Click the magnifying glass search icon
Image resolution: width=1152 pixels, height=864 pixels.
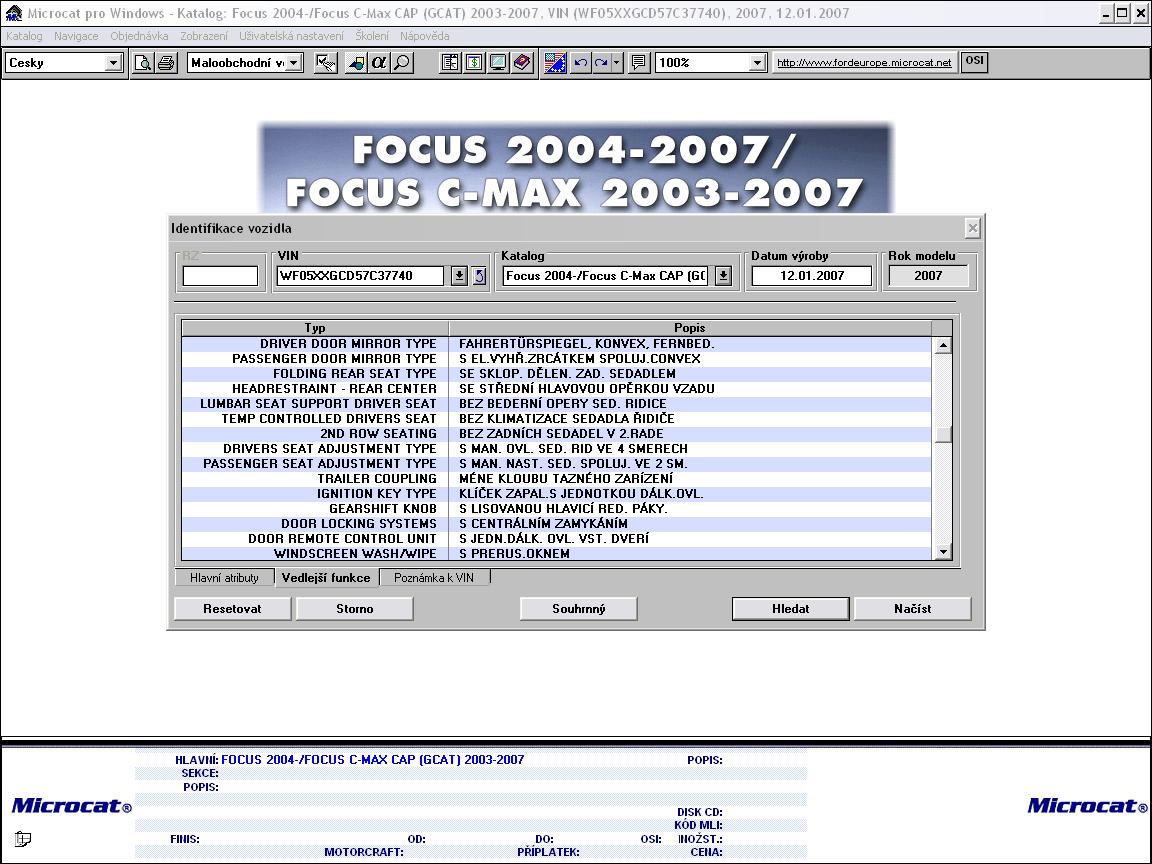coord(401,63)
